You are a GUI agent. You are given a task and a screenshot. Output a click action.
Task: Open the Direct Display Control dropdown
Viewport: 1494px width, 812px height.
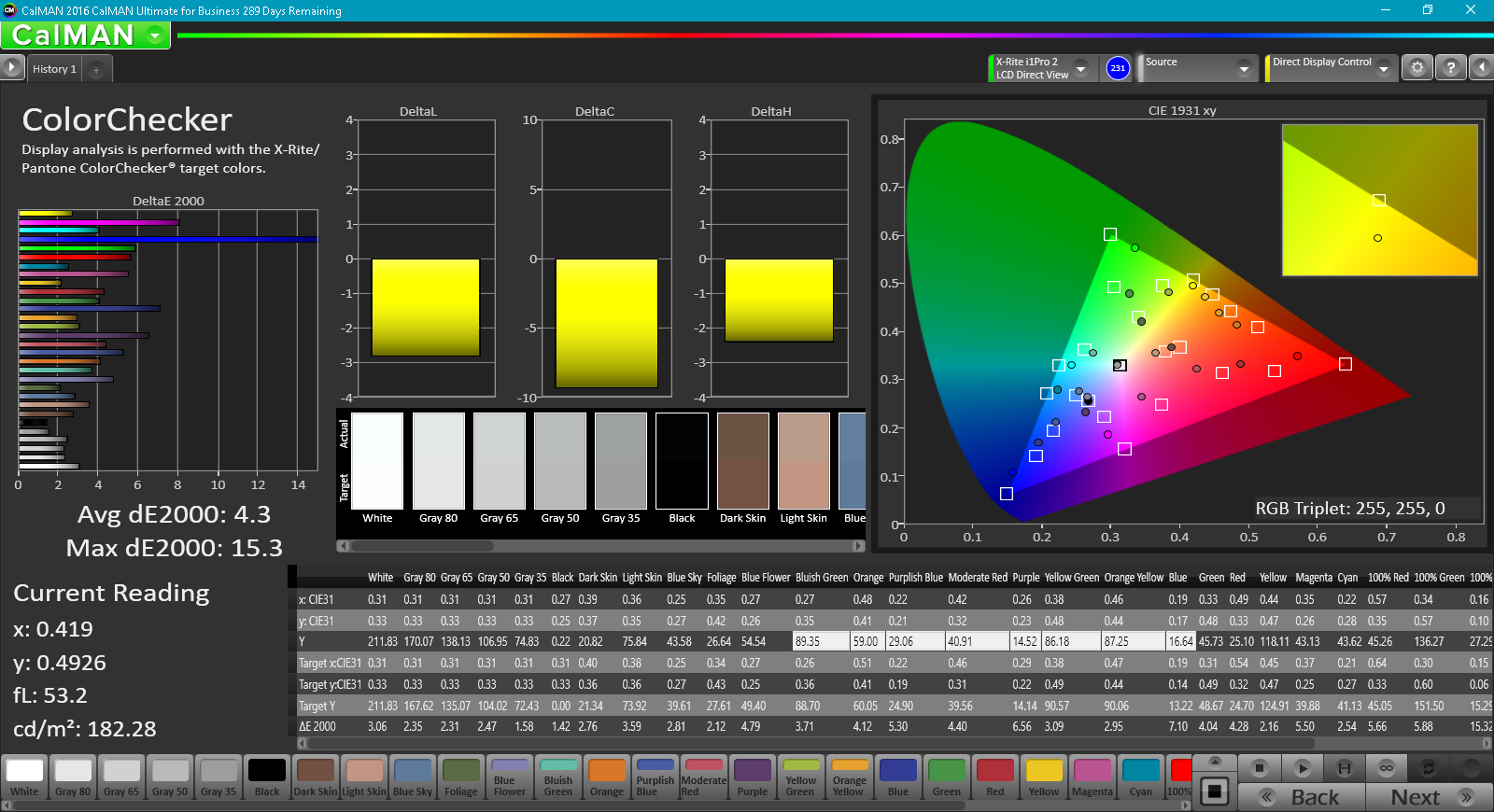tap(1383, 68)
